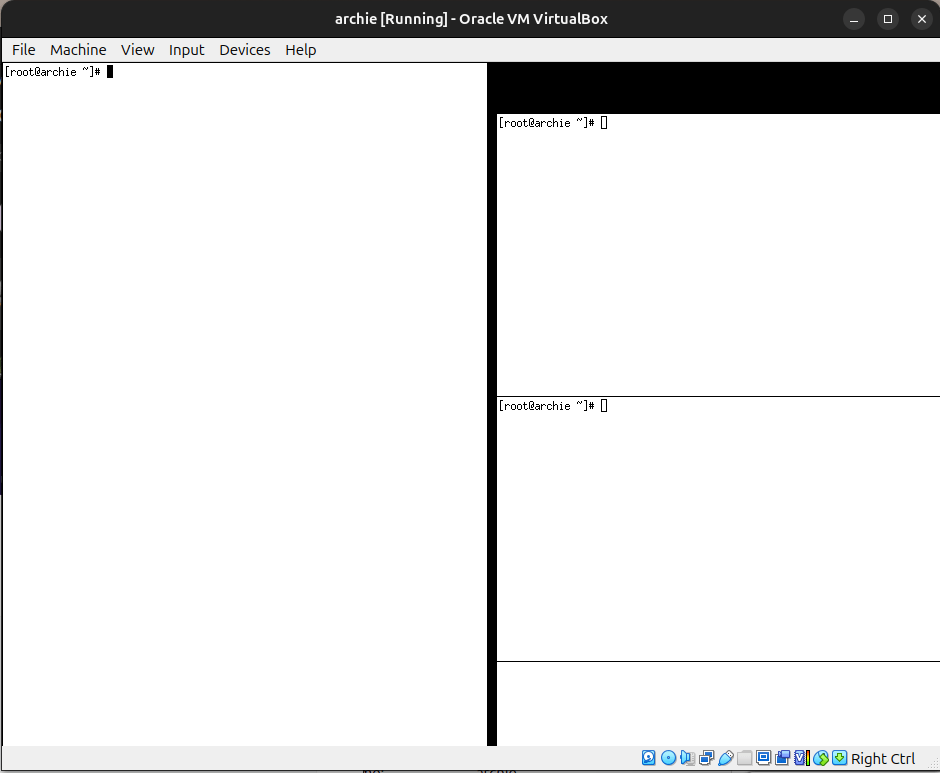This screenshot has height=773, width=940.
Task: Click the USB devices icon
Action: 726,758
